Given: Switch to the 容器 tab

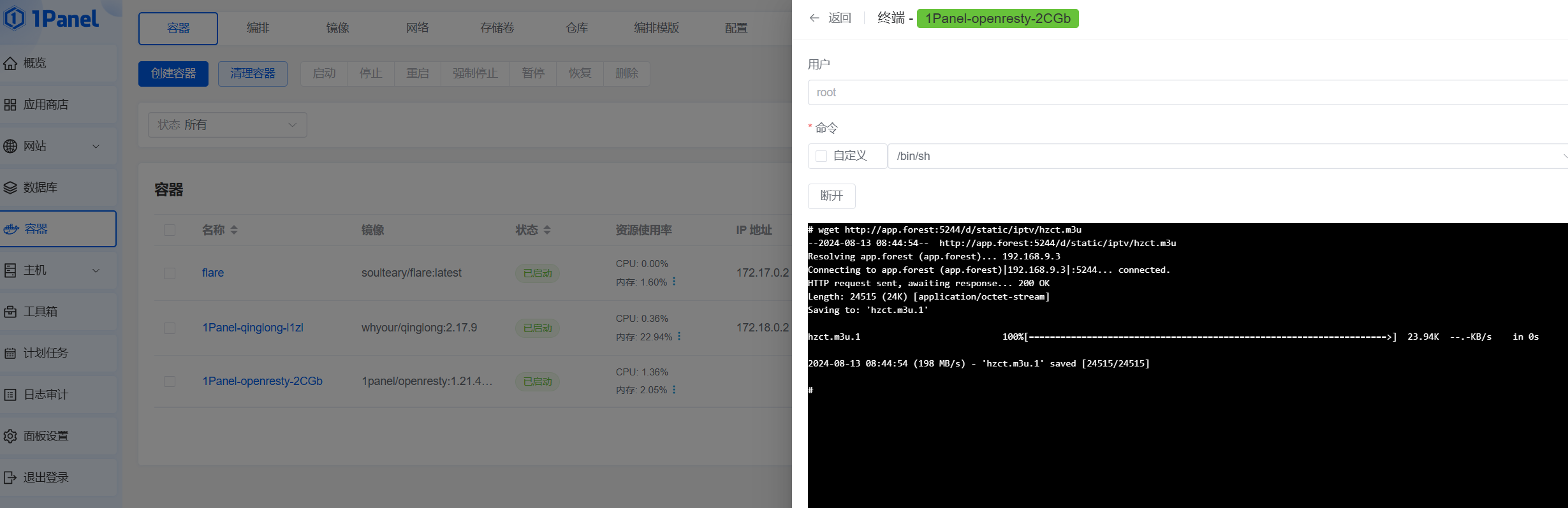Looking at the screenshot, I should (178, 28).
